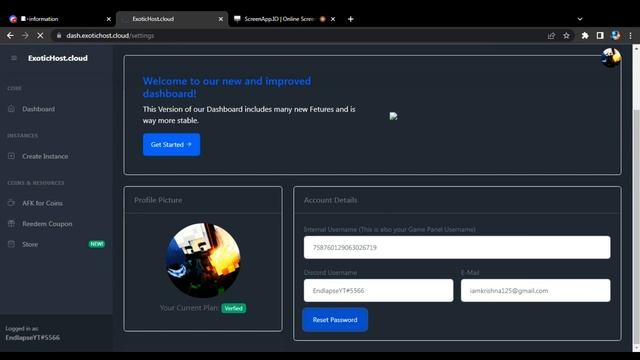Click the share page icon in address bar
This screenshot has height=360, width=640.
point(551,36)
